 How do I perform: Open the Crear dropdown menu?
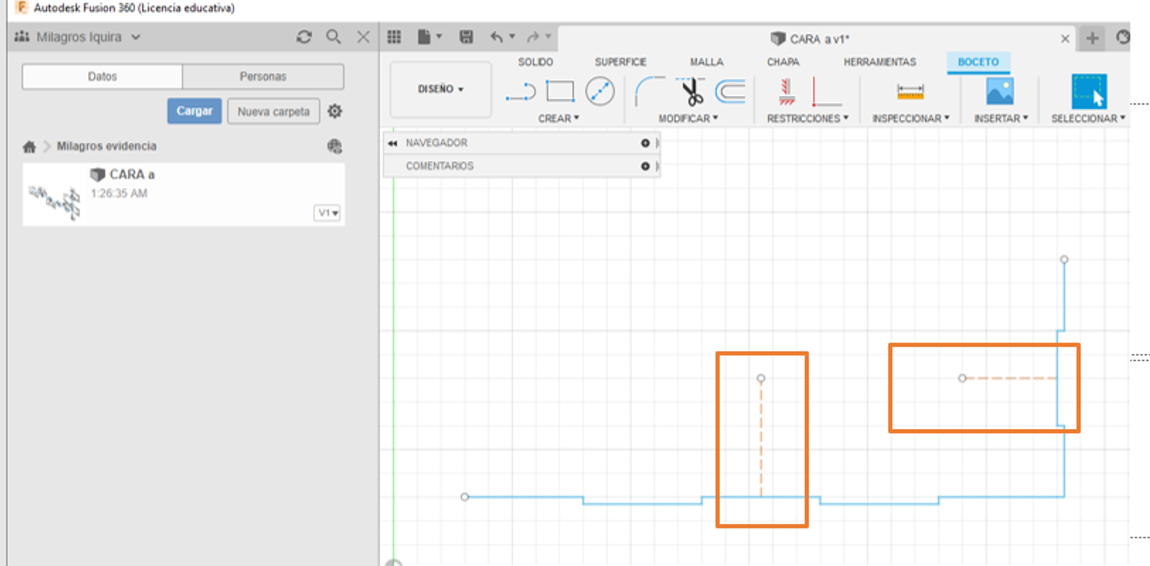click(x=558, y=118)
